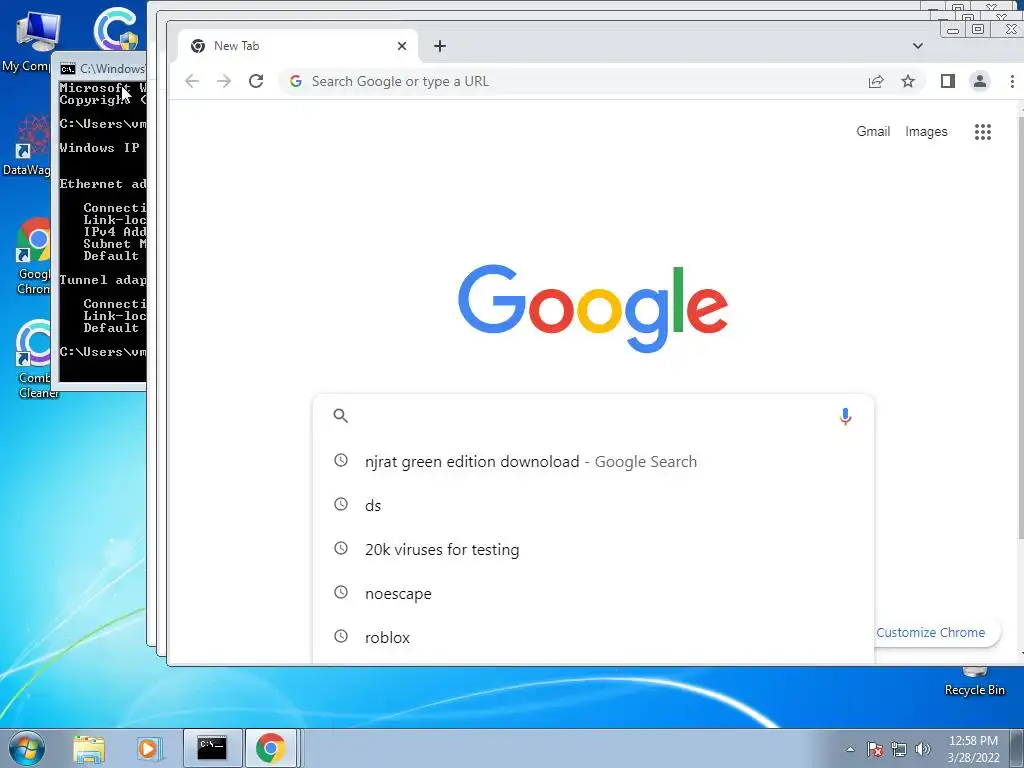Switch to Chrome in the taskbar
Image resolution: width=1024 pixels, height=768 pixels.
coord(271,748)
